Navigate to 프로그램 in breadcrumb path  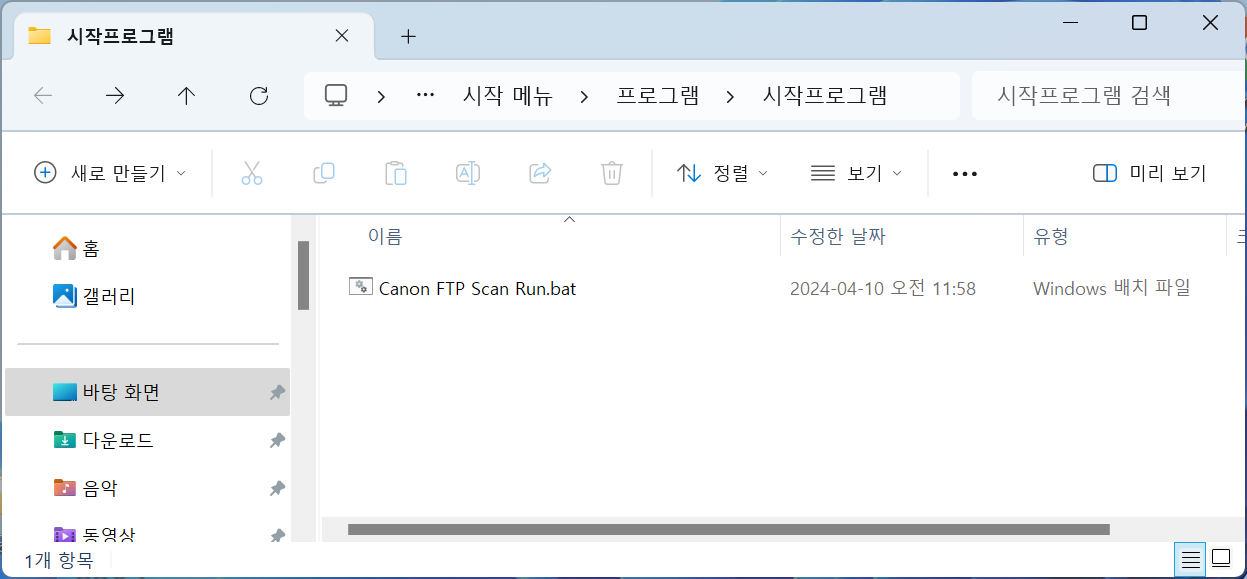657,96
